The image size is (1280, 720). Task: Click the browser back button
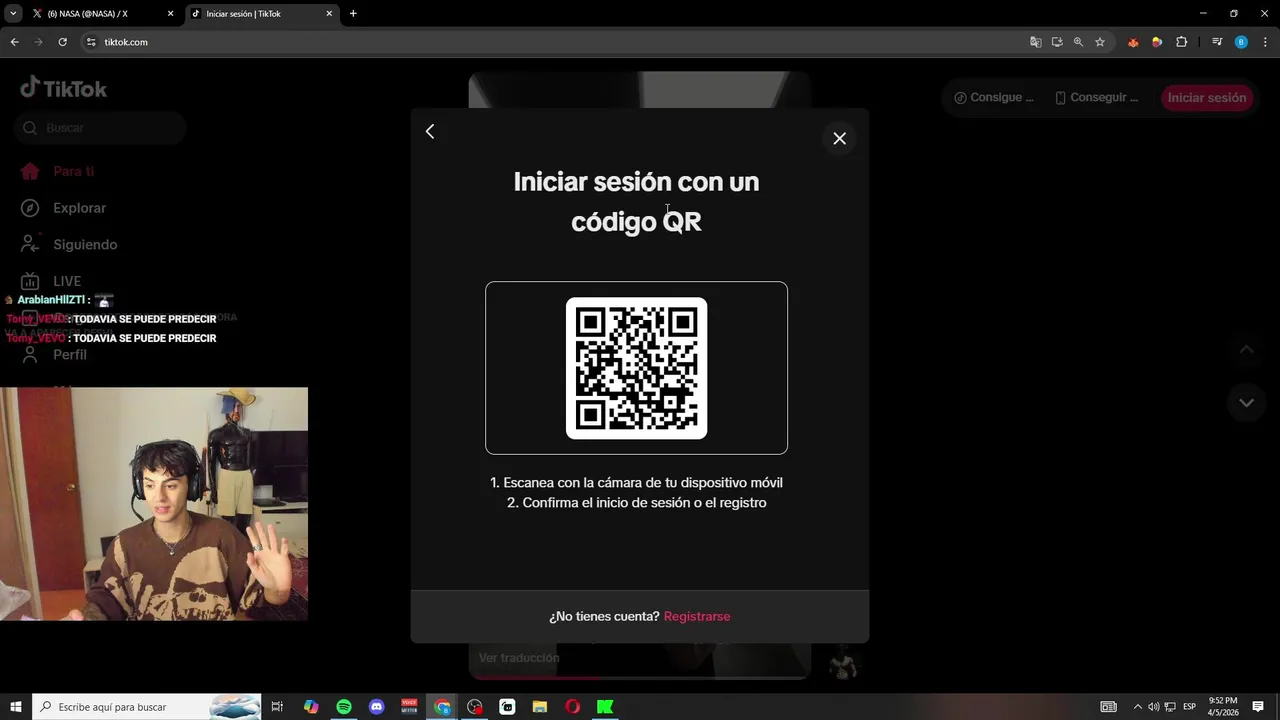(x=14, y=42)
